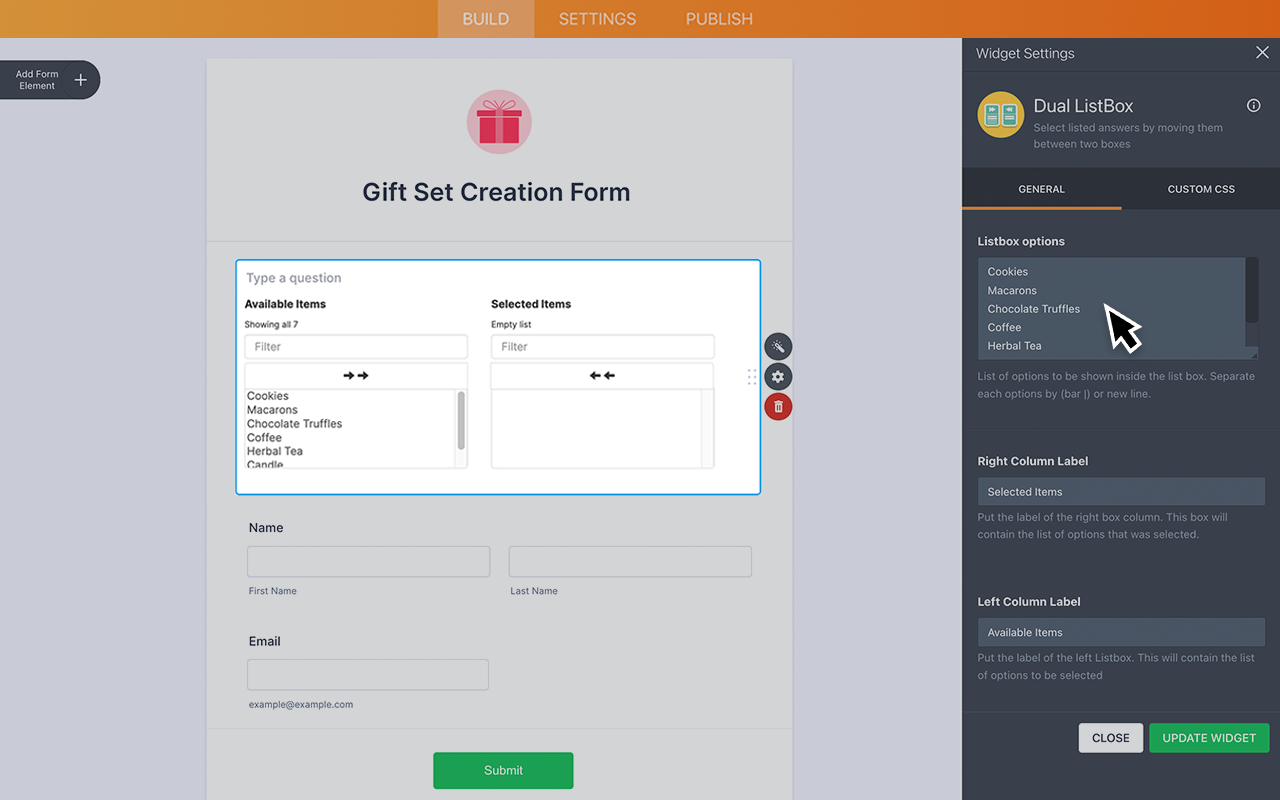Click the plus icon on Add Form Element
The image size is (1280, 800).
click(x=81, y=80)
